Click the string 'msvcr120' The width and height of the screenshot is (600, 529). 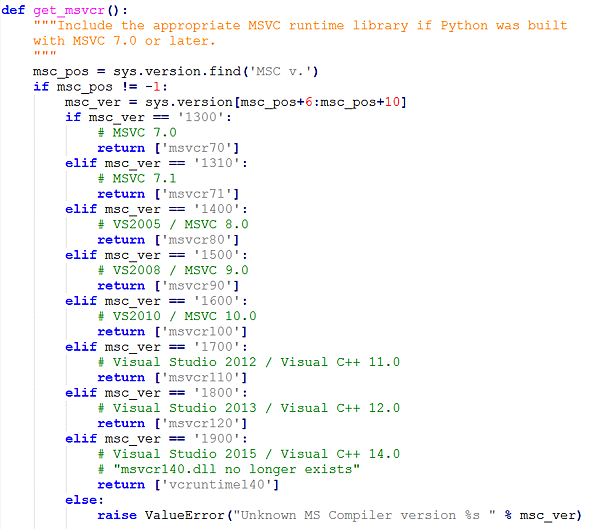[x=201, y=423]
